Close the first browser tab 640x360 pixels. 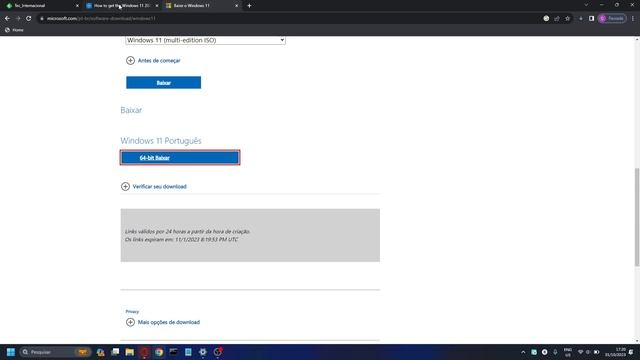77,6
